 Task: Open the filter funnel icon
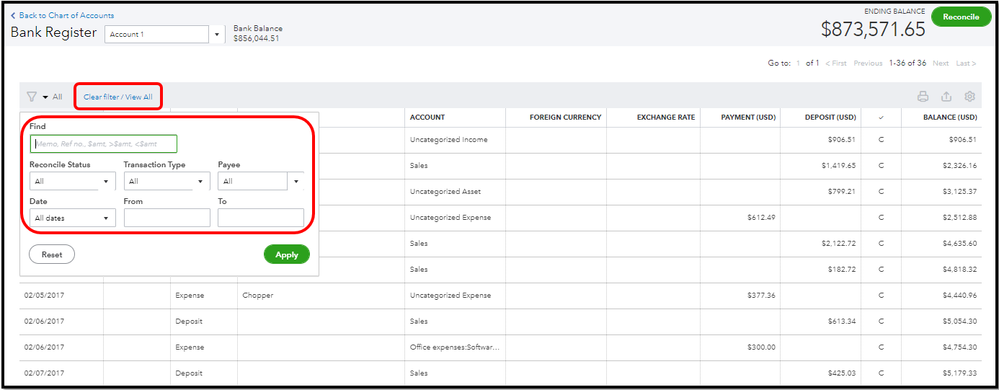click(x=31, y=97)
